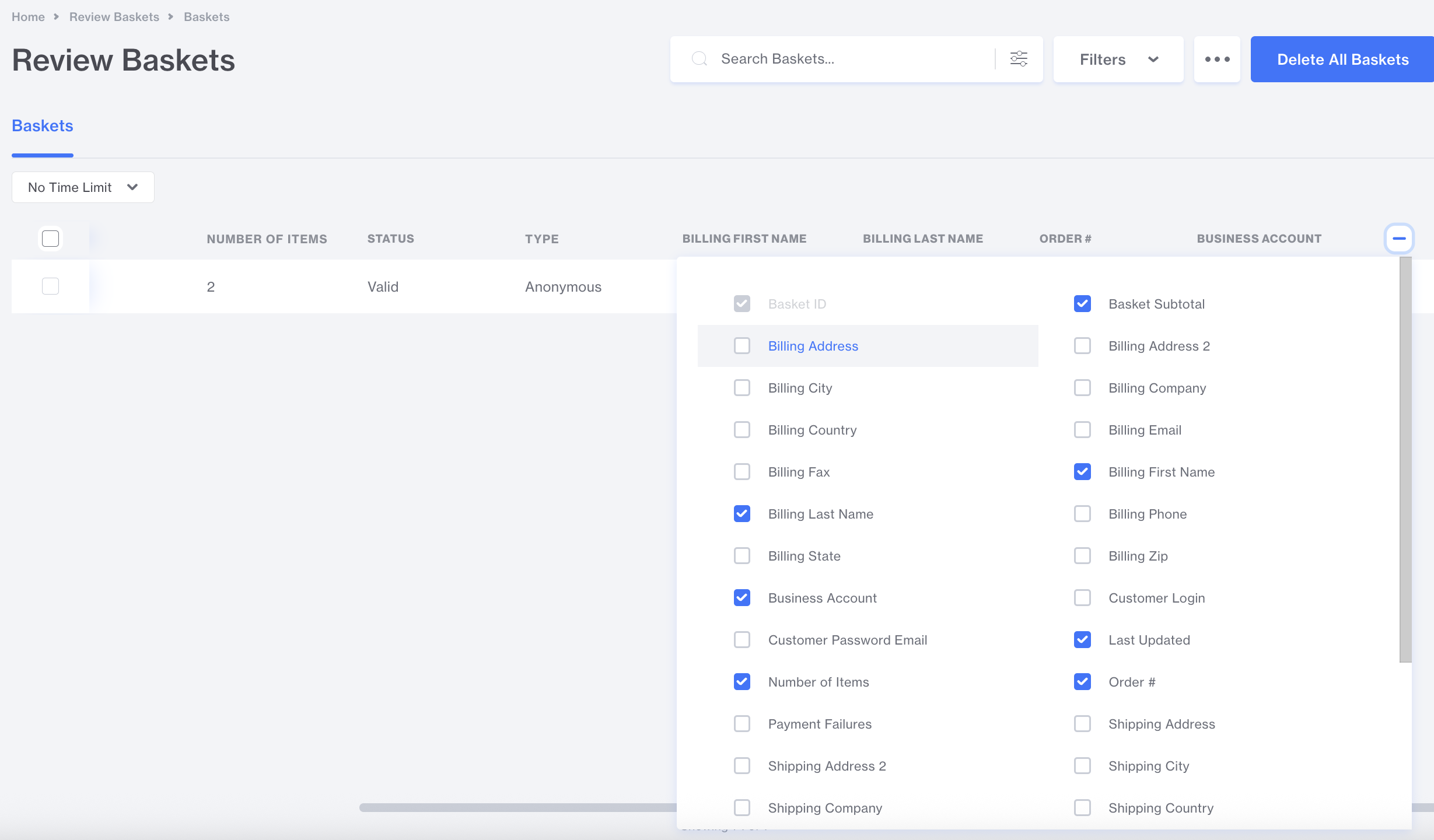
Task: Open the three-dots more options menu
Action: click(1217, 59)
